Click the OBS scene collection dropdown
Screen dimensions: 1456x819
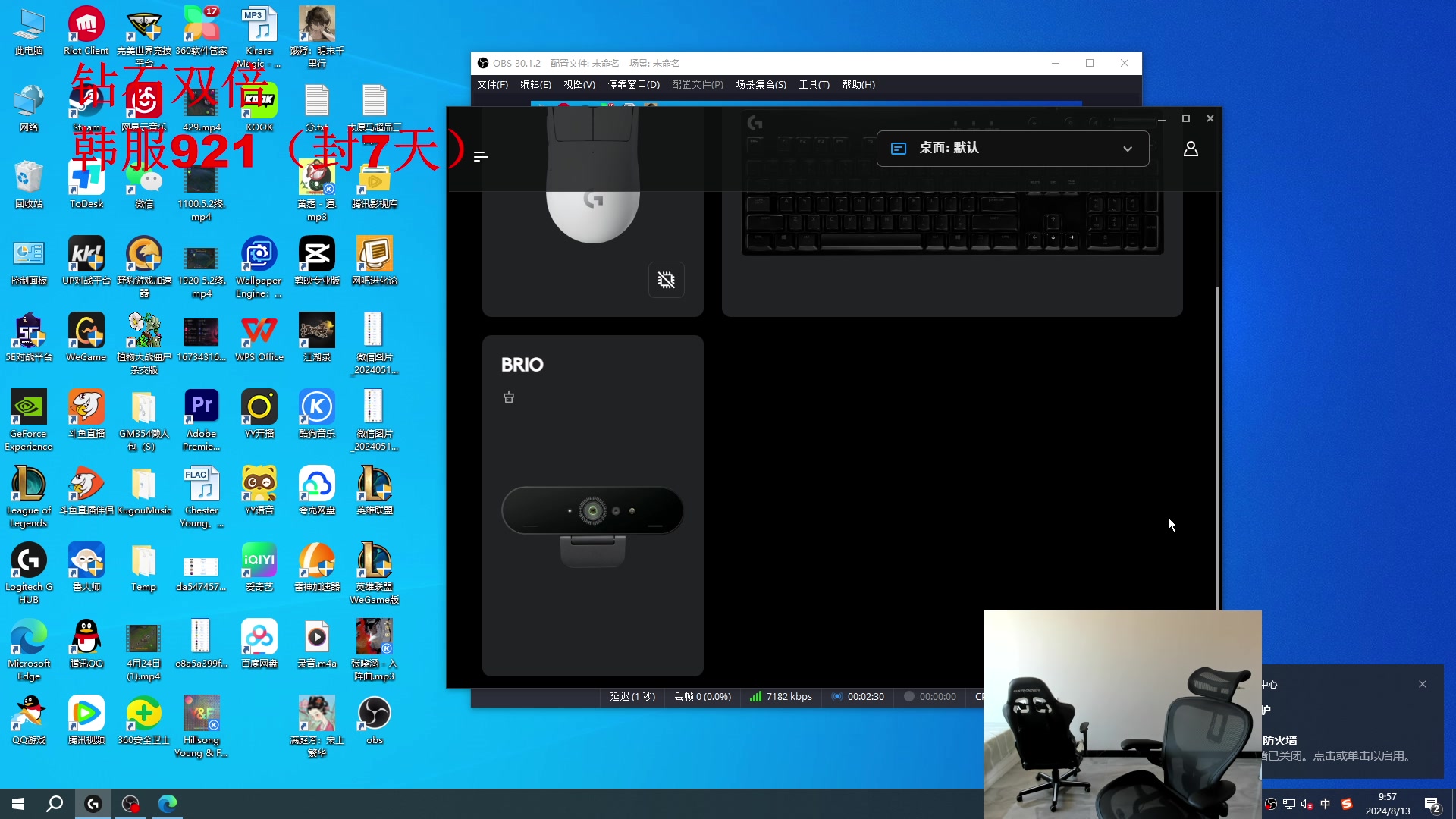[x=761, y=84]
